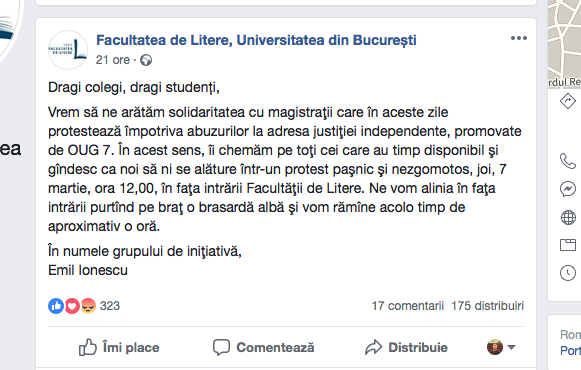View the 17 comentarii link

(408, 306)
